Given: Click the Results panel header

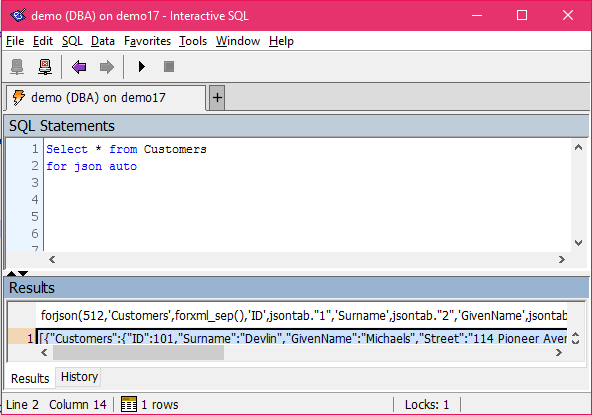Looking at the screenshot, I should (296, 288).
